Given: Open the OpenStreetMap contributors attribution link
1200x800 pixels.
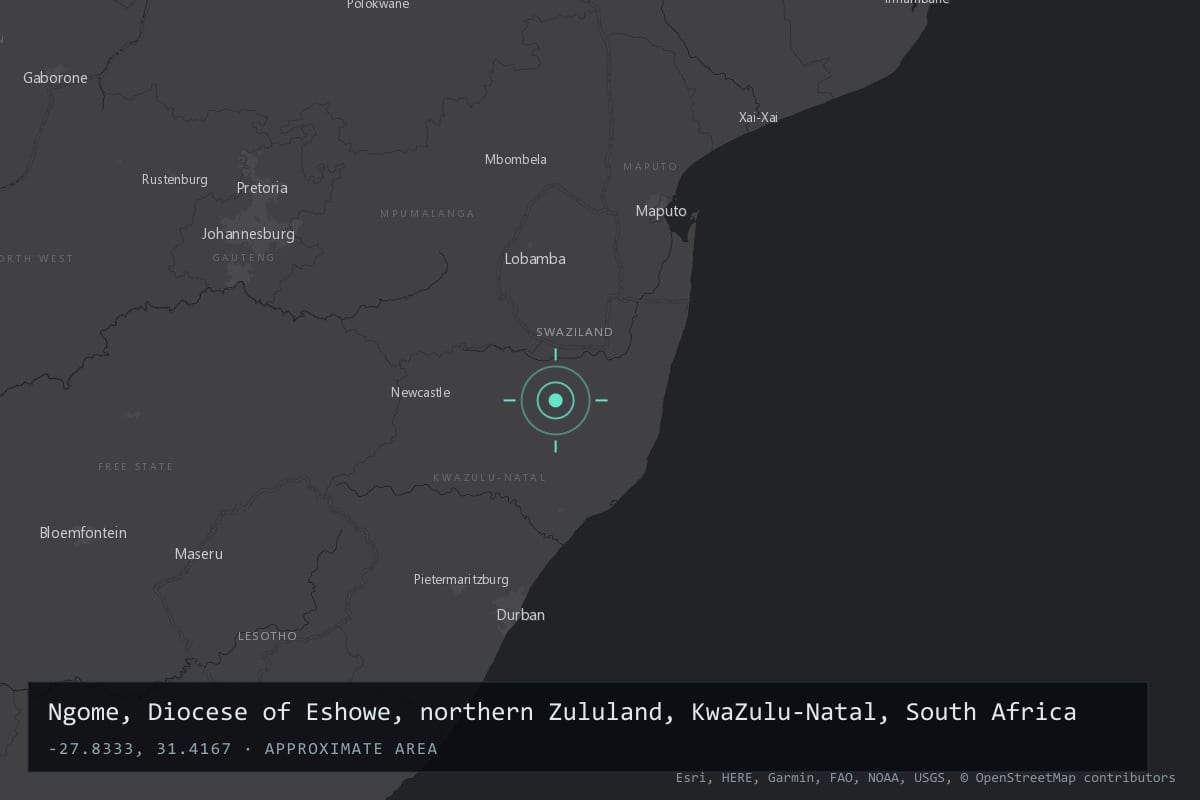Looking at the screenshot, I should pyautogui.click(x=1067, y=778).
